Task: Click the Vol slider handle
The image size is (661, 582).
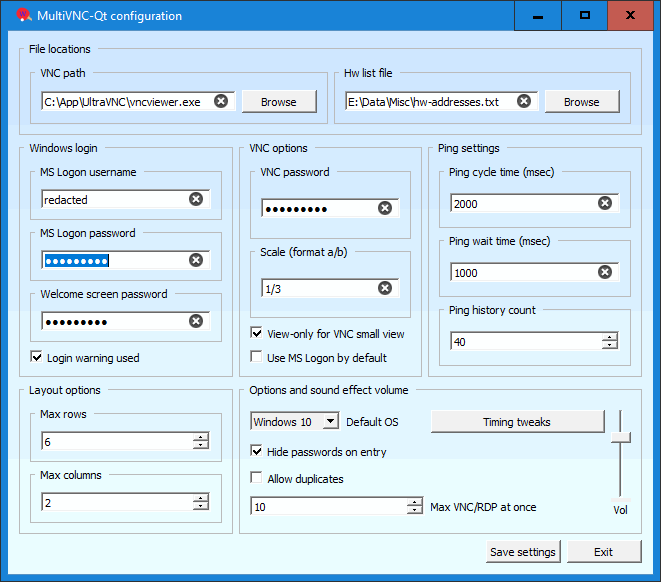Action: coord(621,437)
